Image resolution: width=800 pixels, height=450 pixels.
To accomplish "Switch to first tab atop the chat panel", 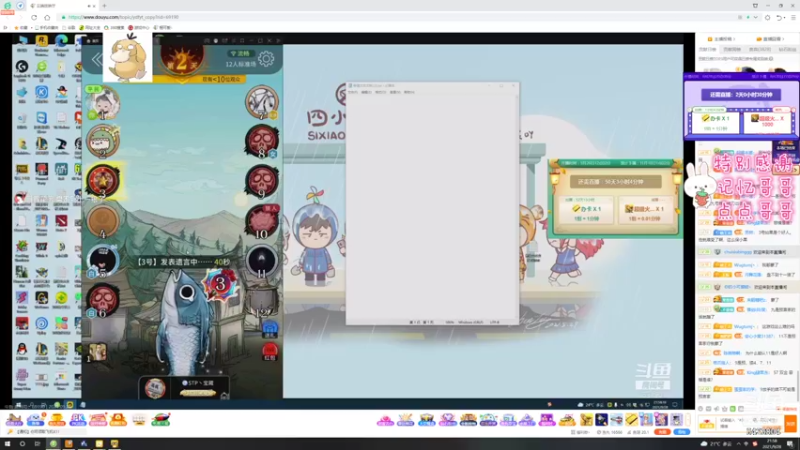I will [707, 49].
